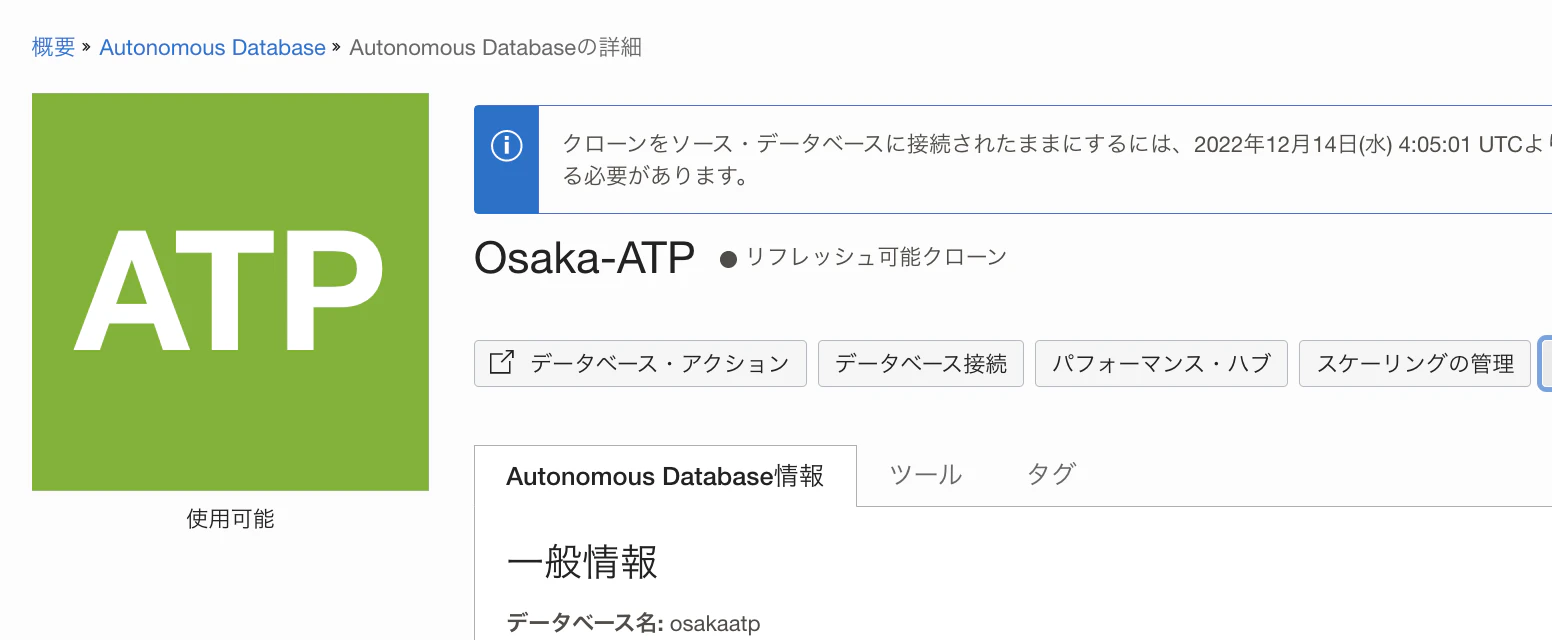This screenshot has height=640, width=1552.
Task: Click the 一般情報 section heading
Action: pyautogui.click(x=582, y=564)
